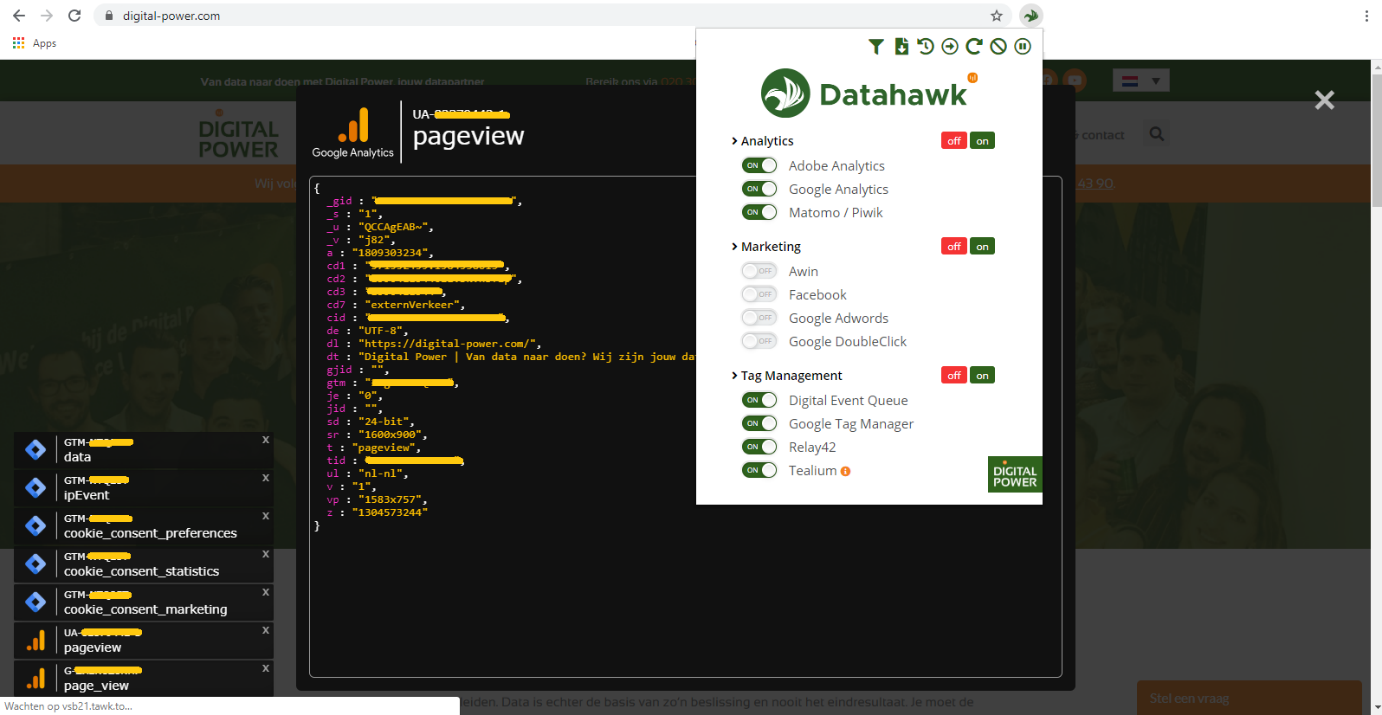Open the language flag dropdown
The image size is (1382, 715).
point(1141,80)
